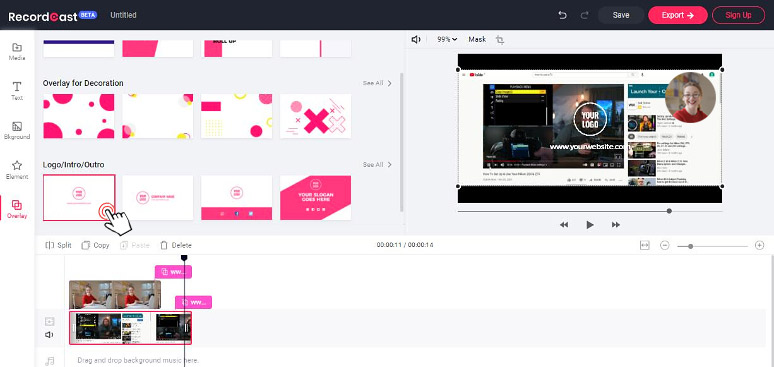Select the screen recording clip on timeline
The width and height of the screenshot is (774, 367).
click(130, 327)
